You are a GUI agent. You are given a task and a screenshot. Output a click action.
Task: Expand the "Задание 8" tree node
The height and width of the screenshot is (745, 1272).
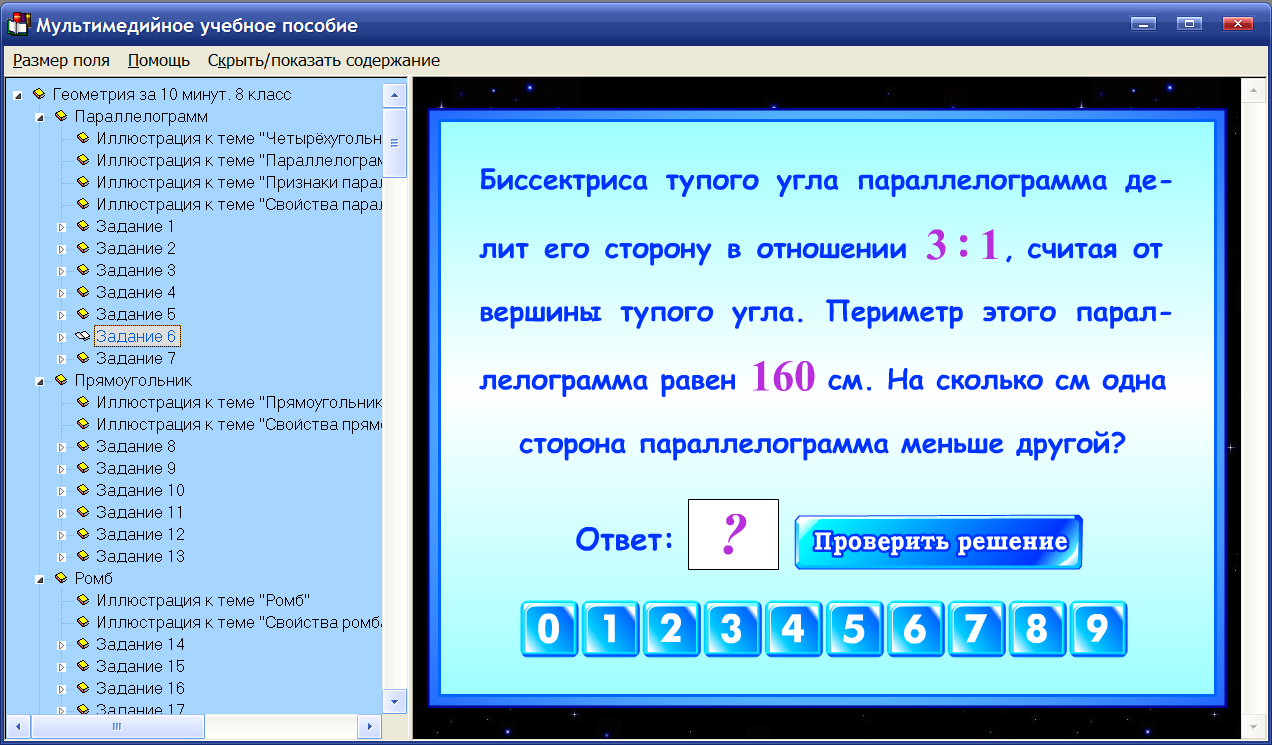coord(62,446)
